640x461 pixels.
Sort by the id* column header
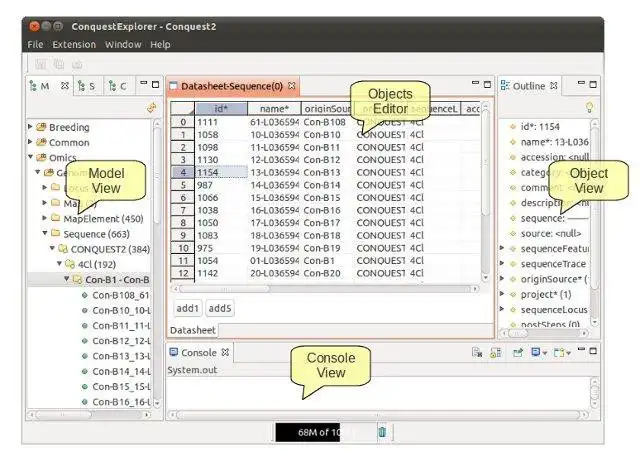tap(221, 109)
